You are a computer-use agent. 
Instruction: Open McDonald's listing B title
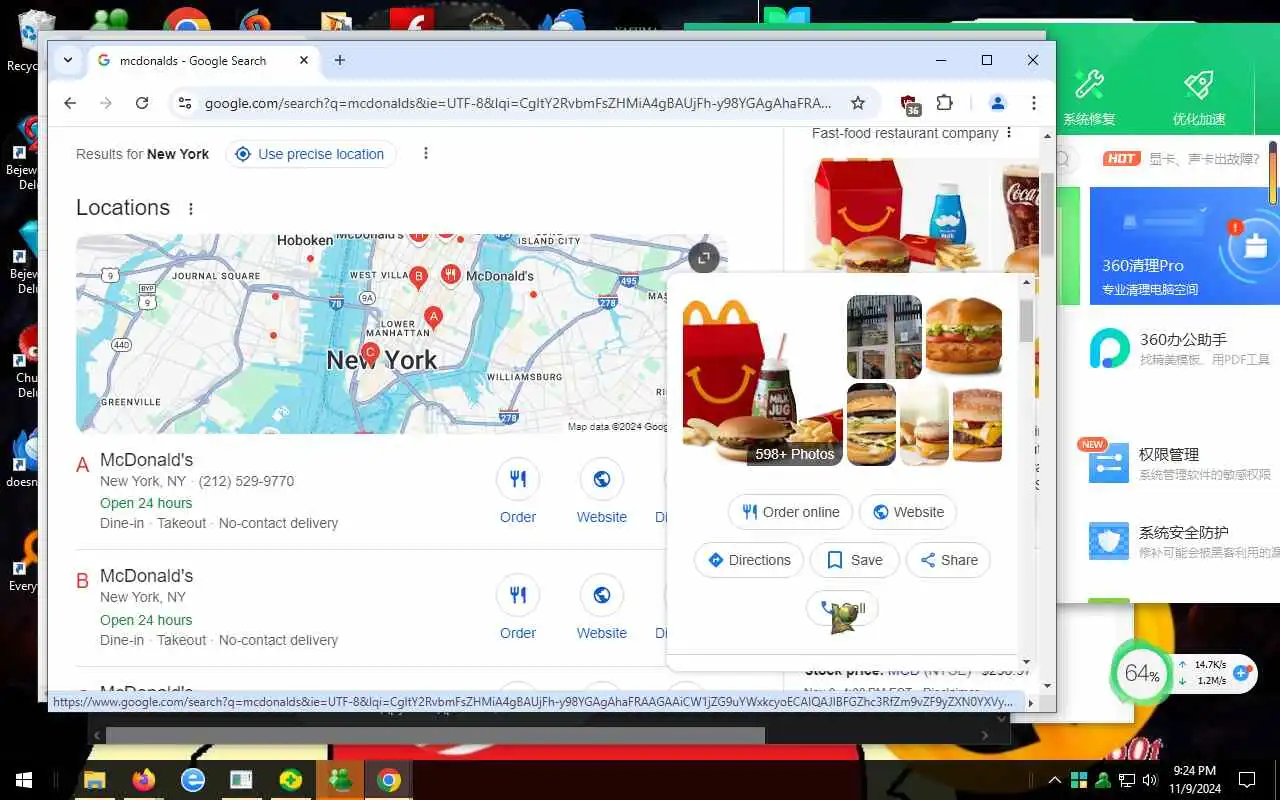(x=147, y=576)
